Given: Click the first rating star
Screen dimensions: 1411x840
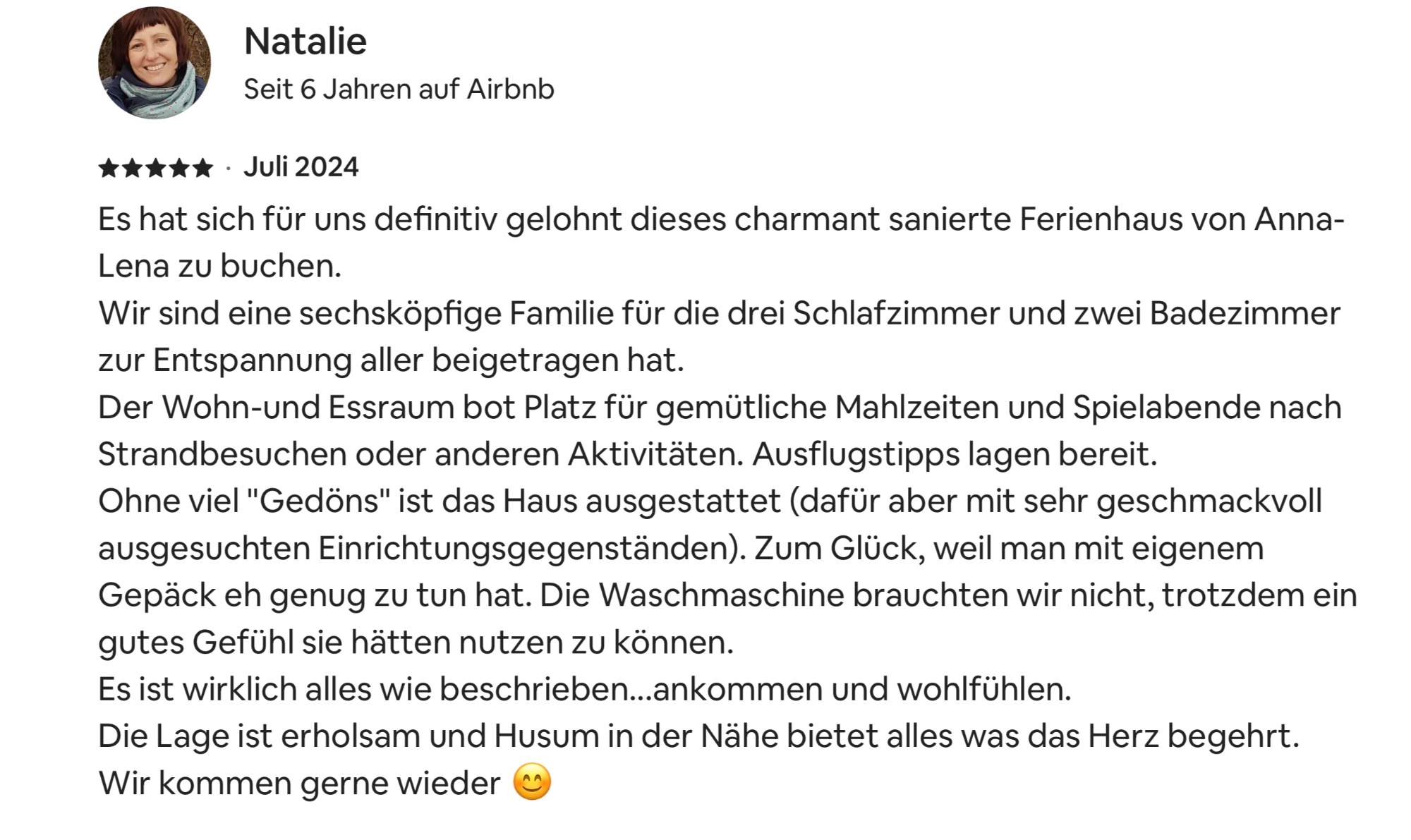Looking at the screenshot, I should pos(109,168).
